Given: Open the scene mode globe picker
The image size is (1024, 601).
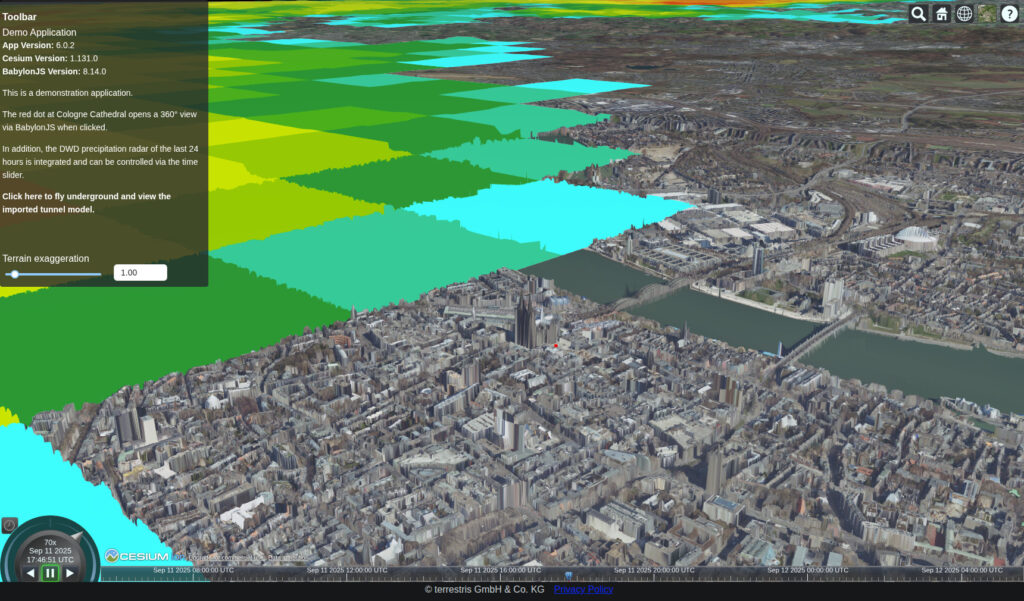Looking at the screenshot, I should click(964, 13).
